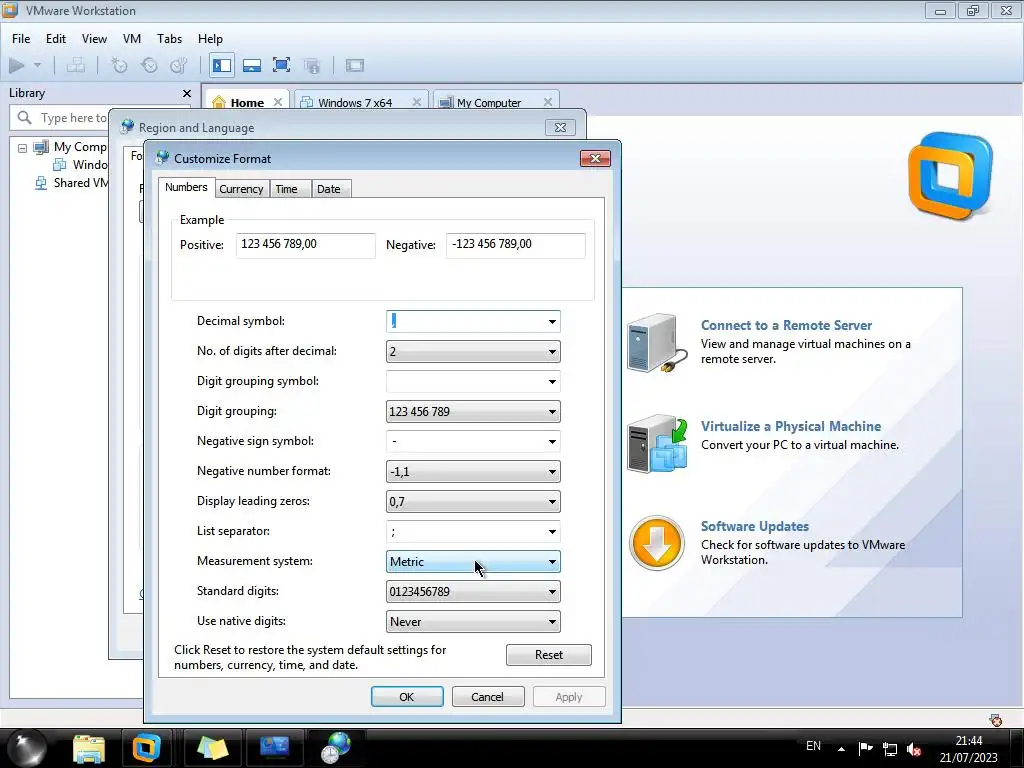
Task: Open the Edit menu
Action: click(56, 39)
